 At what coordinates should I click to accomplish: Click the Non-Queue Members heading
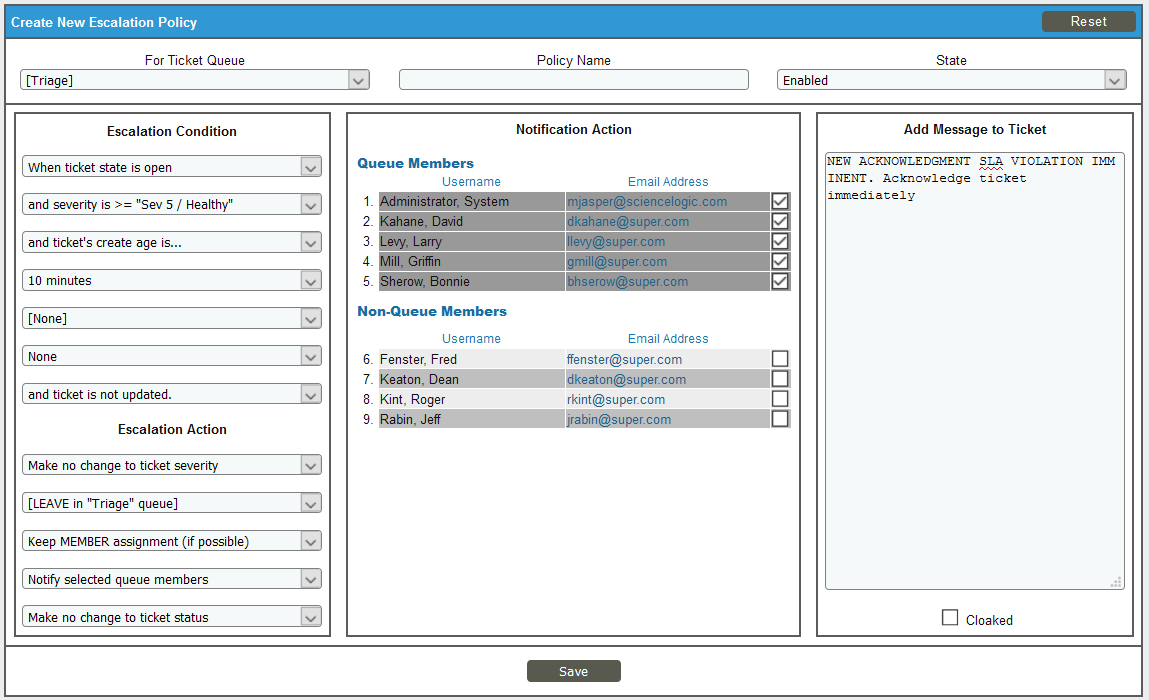click(432, 312)
